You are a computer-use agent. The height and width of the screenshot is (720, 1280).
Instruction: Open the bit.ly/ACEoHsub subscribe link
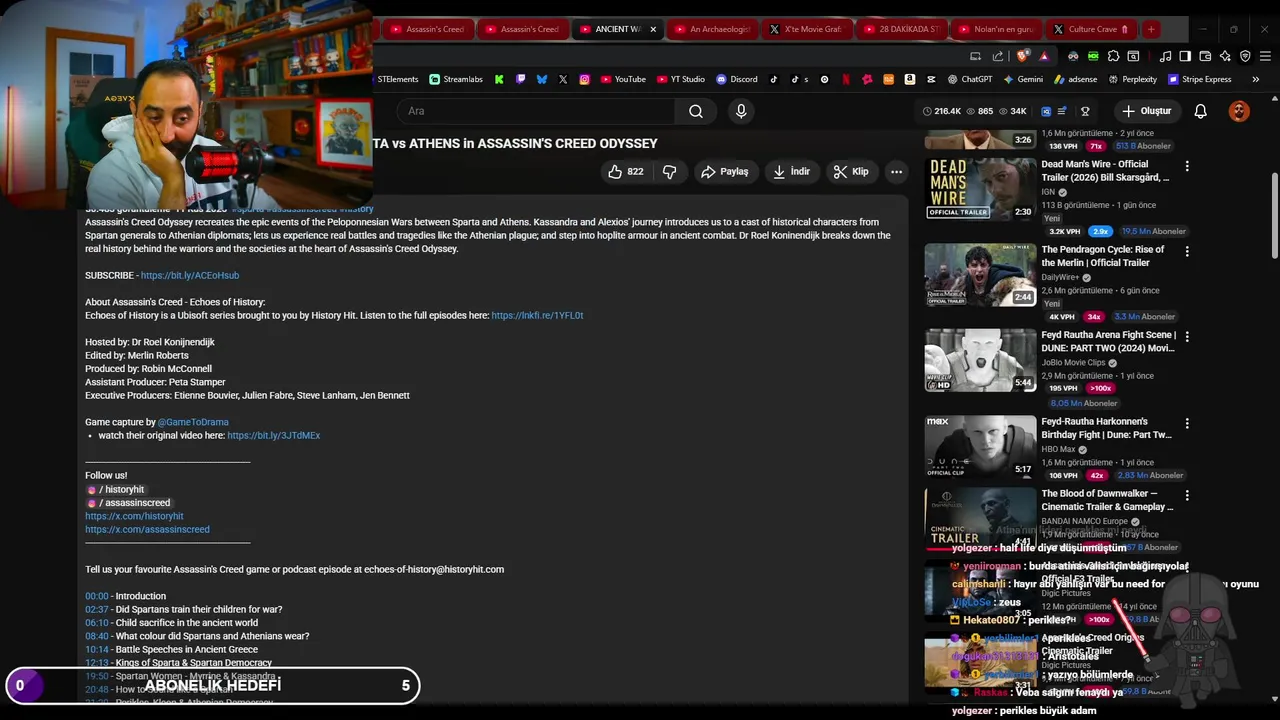tap(190, 276)
